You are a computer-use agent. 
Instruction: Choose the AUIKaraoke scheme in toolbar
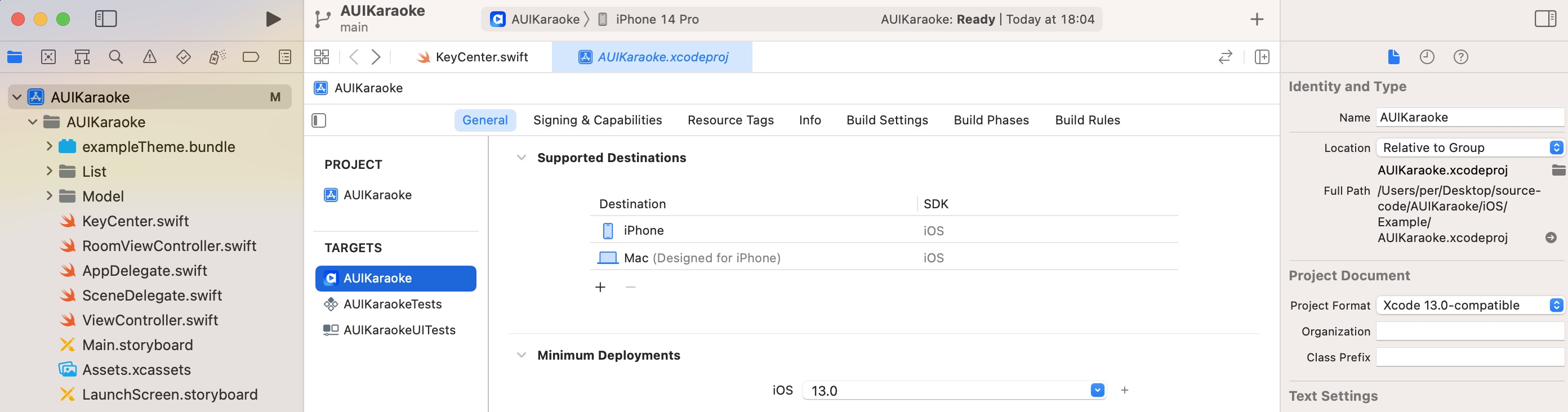pyautogui.click(x=535, y=20)
